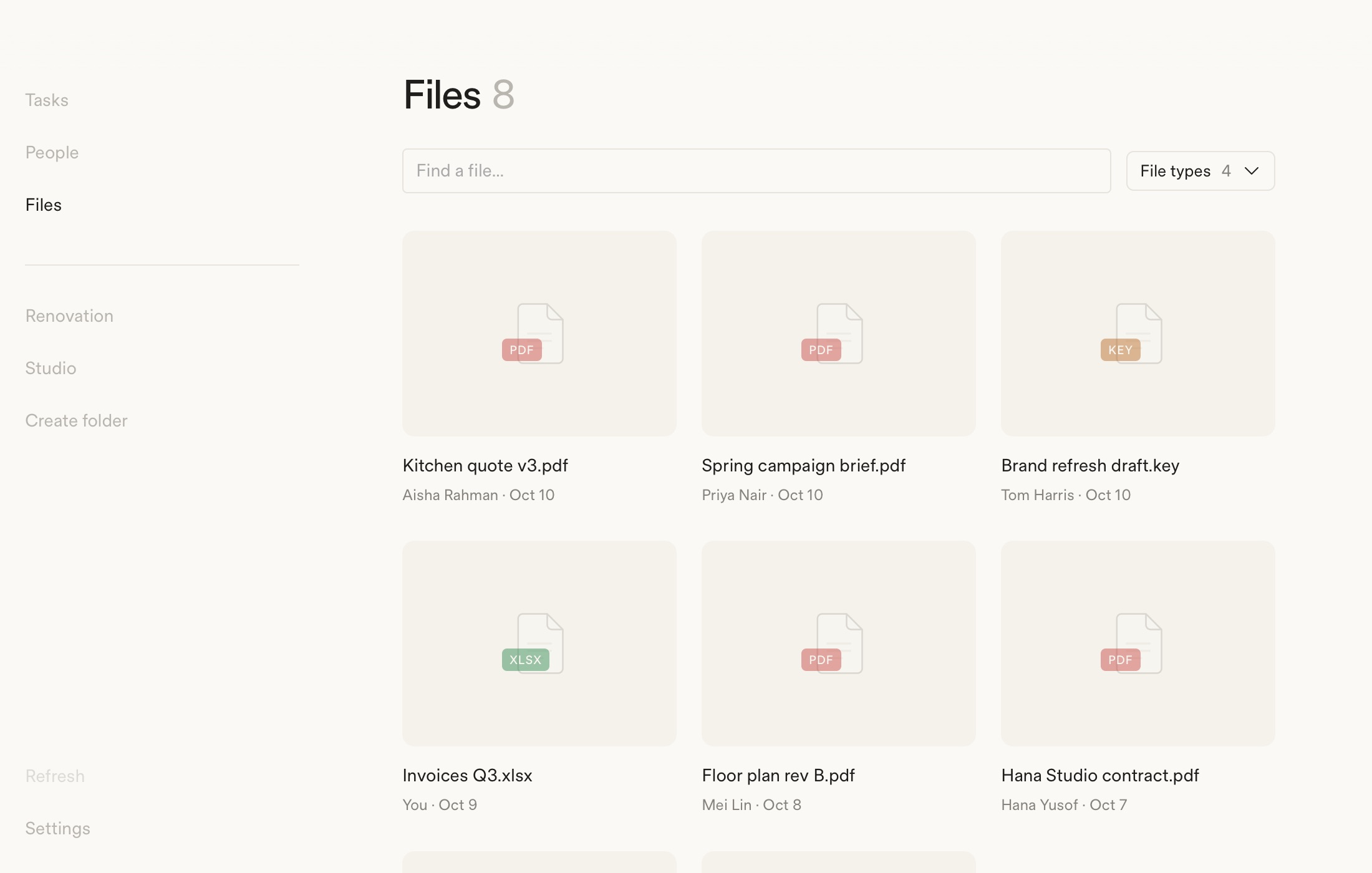
Task: Open XLSX icon for Invoices Q3
Action: (x=533, y=644)
